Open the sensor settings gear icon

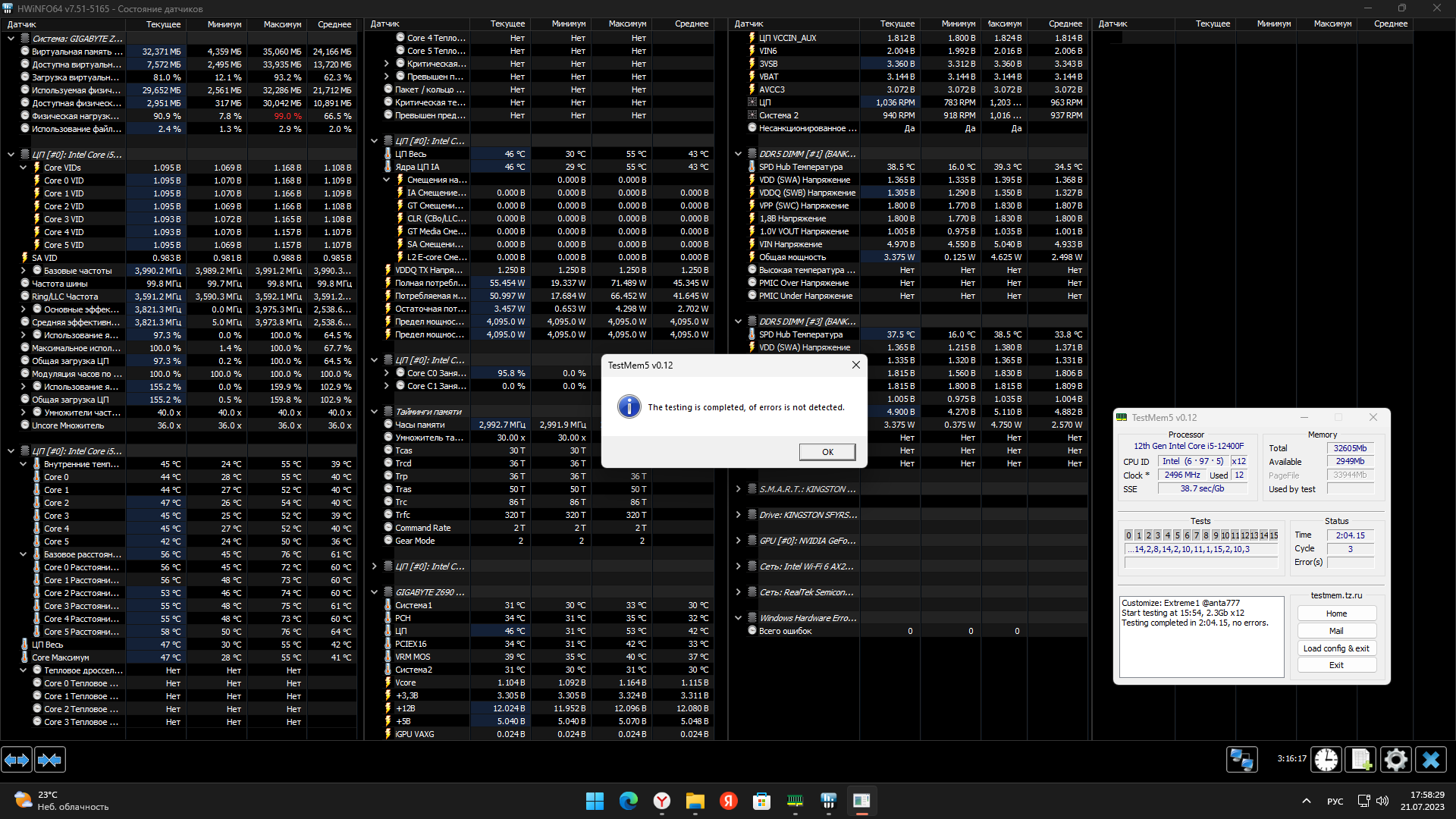1395,759
